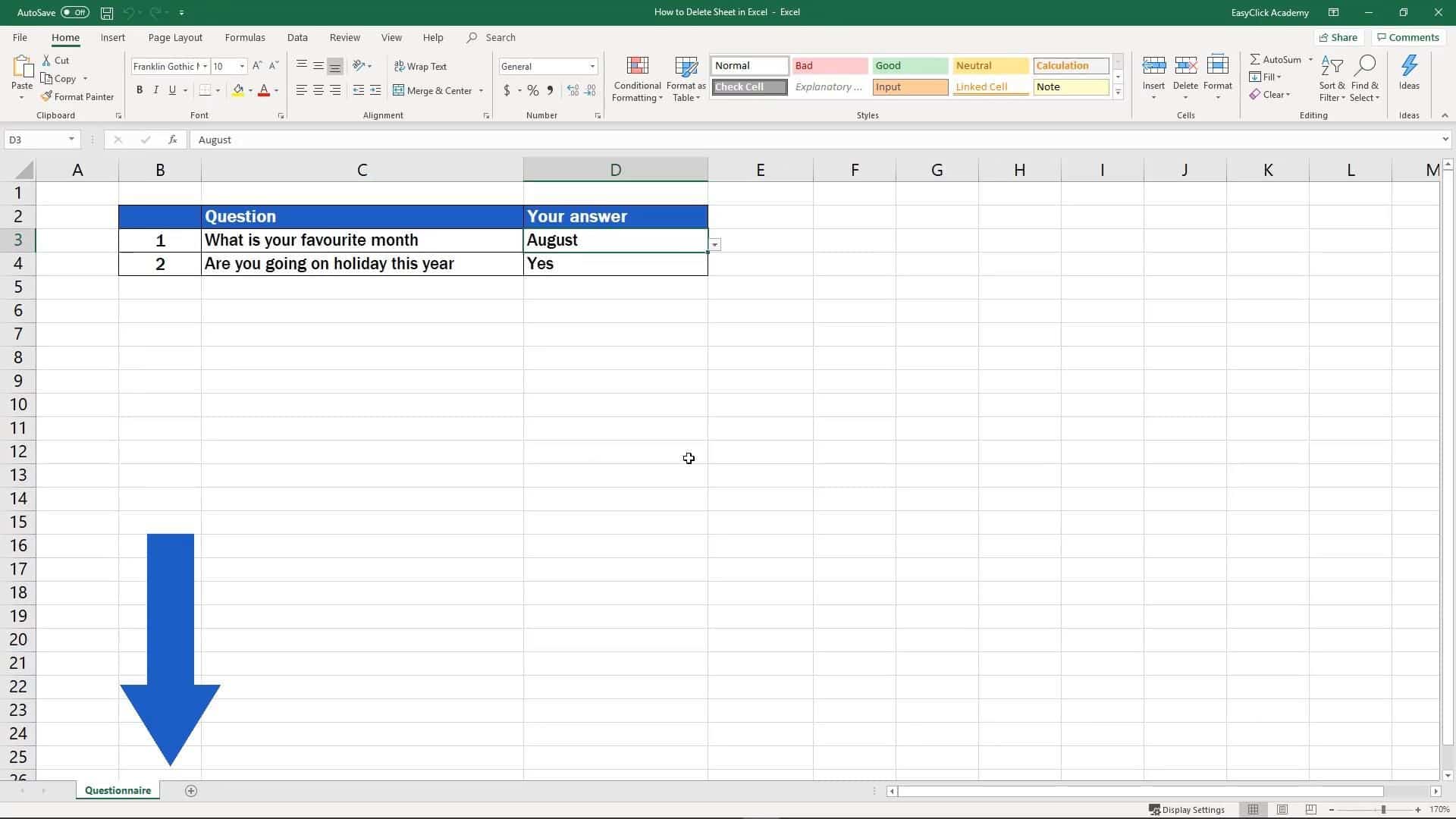
Task: Open Conditional Formatting options
Action: pos(637,78)
